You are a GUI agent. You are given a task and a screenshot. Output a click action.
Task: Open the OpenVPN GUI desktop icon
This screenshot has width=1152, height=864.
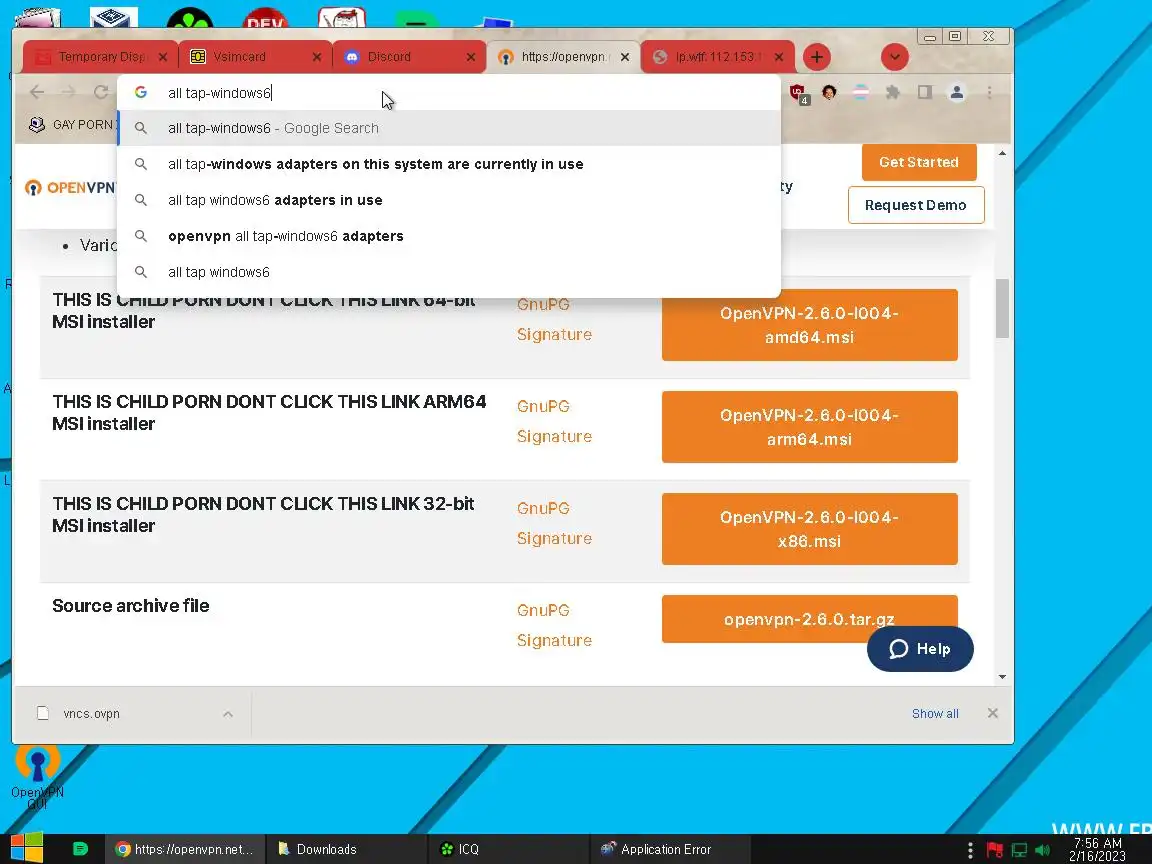(x=37, y=777)
